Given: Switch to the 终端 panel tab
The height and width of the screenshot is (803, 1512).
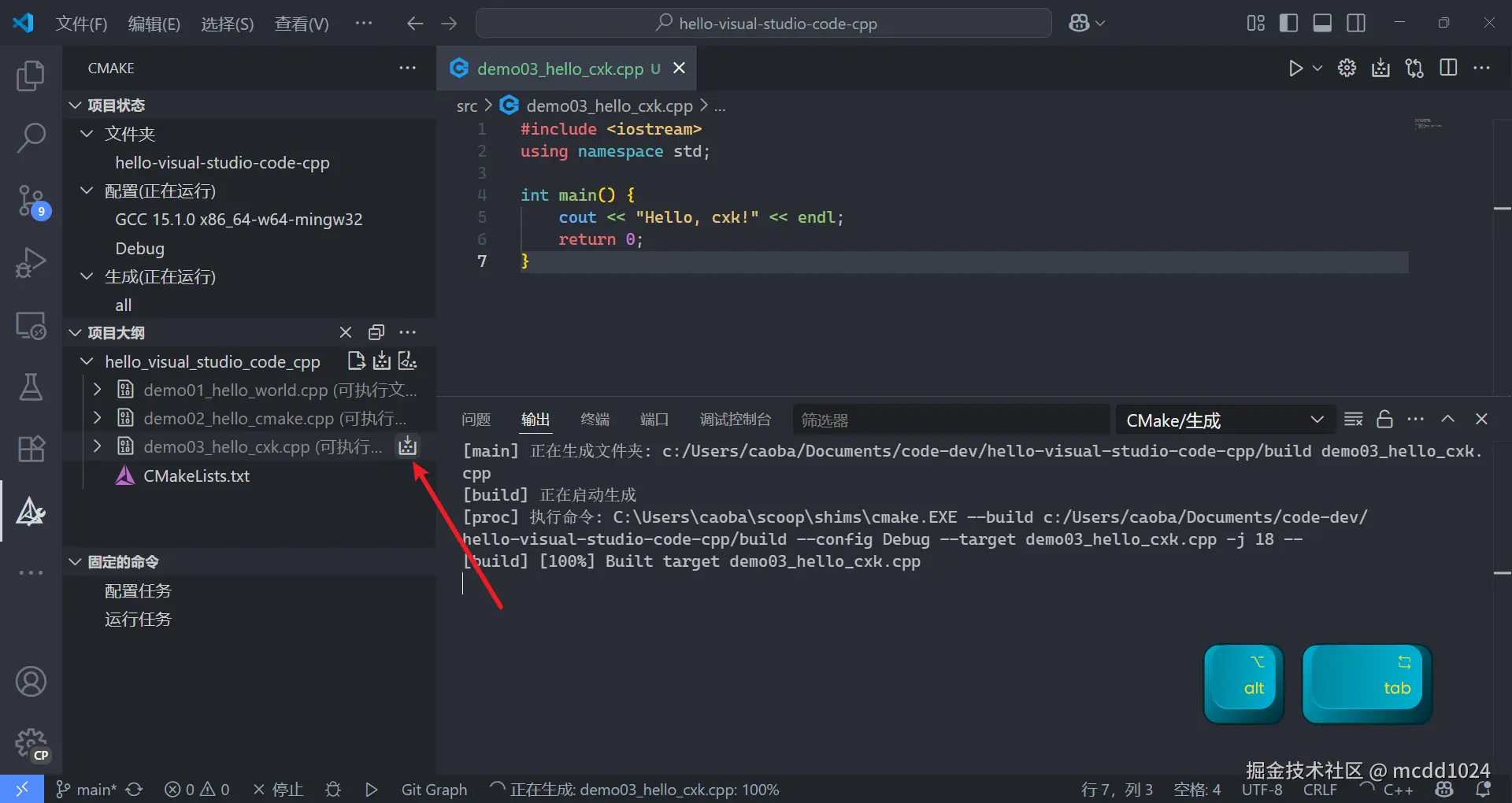Looking at the screenshot, I should tap(595, 420).
